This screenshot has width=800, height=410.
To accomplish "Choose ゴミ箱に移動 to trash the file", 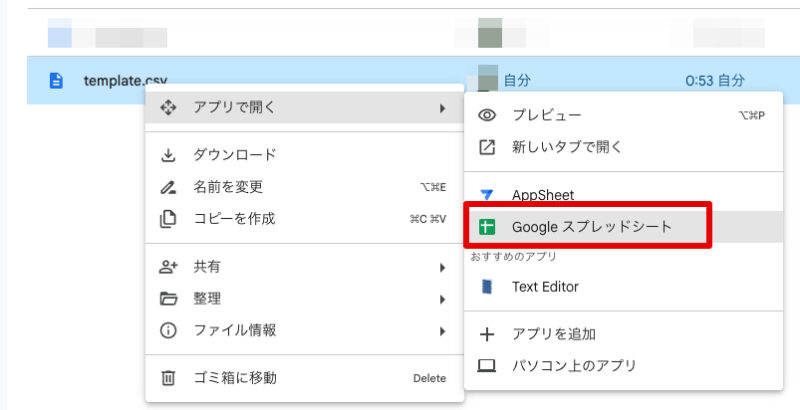I will point(305,378).
